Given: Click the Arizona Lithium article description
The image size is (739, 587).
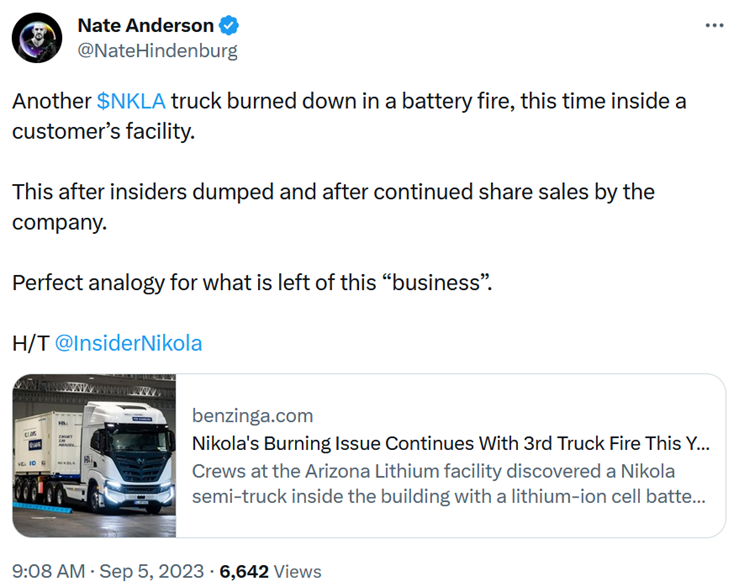Looking at the screenshot, I should (x=449, y=484).
